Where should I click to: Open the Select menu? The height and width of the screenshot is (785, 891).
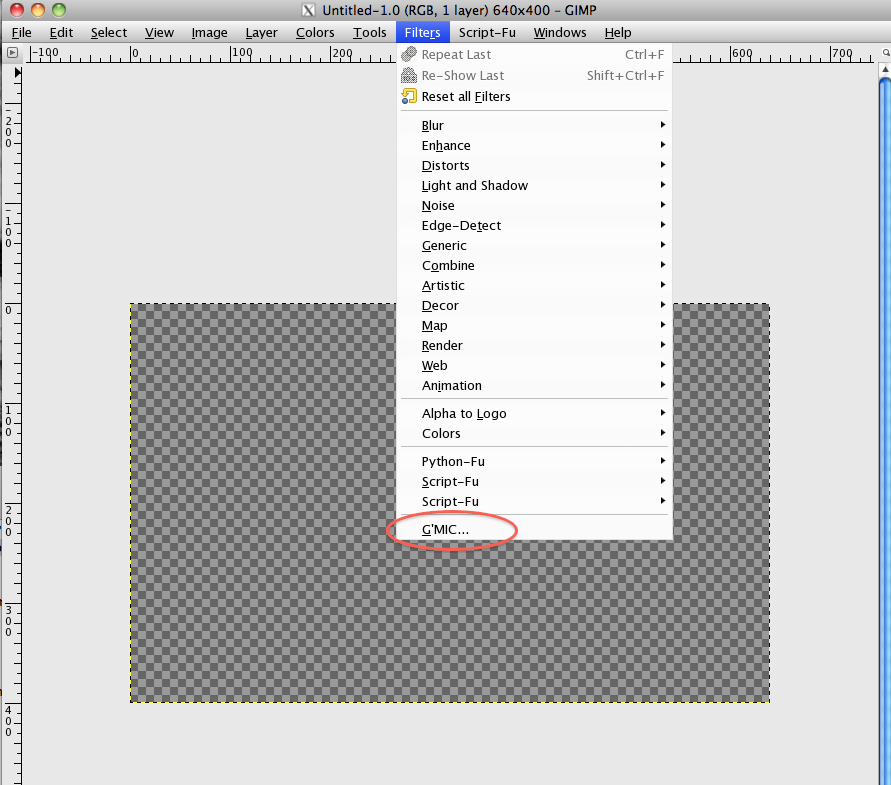109,32
